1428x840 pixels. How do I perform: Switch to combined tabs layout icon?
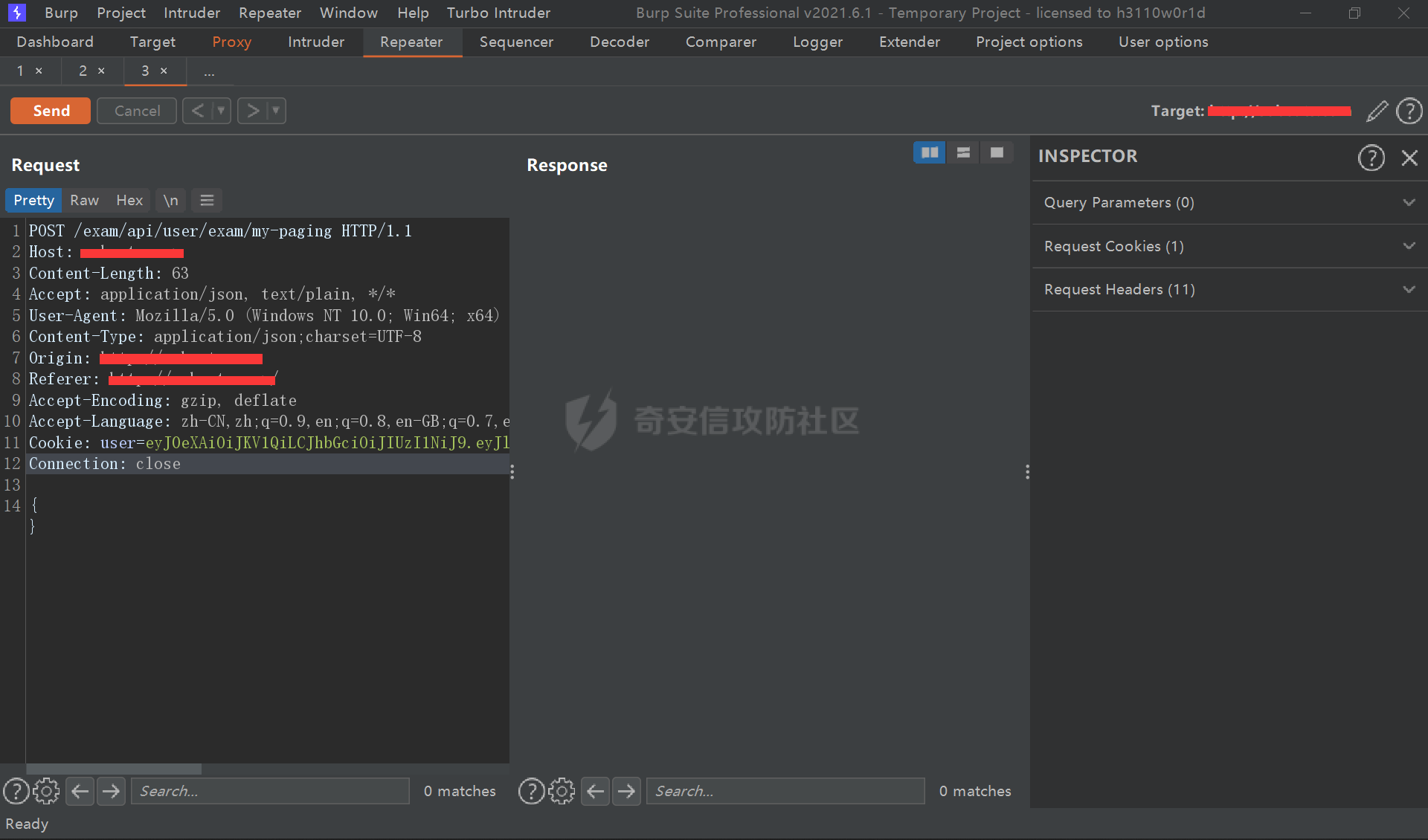point(997,152)
